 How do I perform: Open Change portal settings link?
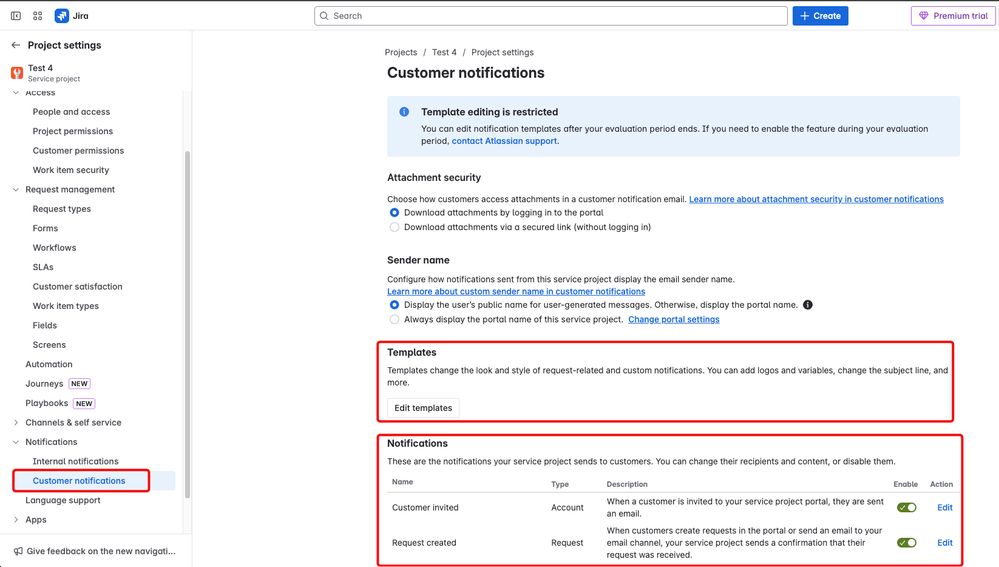(x=673, y=319)
